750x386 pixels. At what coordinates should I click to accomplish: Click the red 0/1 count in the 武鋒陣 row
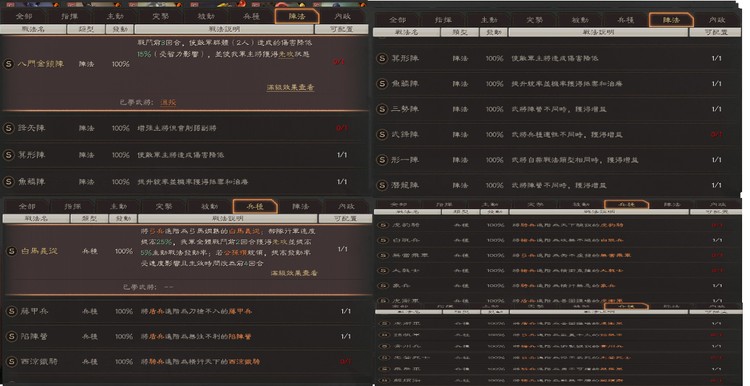tap(716, 134)
